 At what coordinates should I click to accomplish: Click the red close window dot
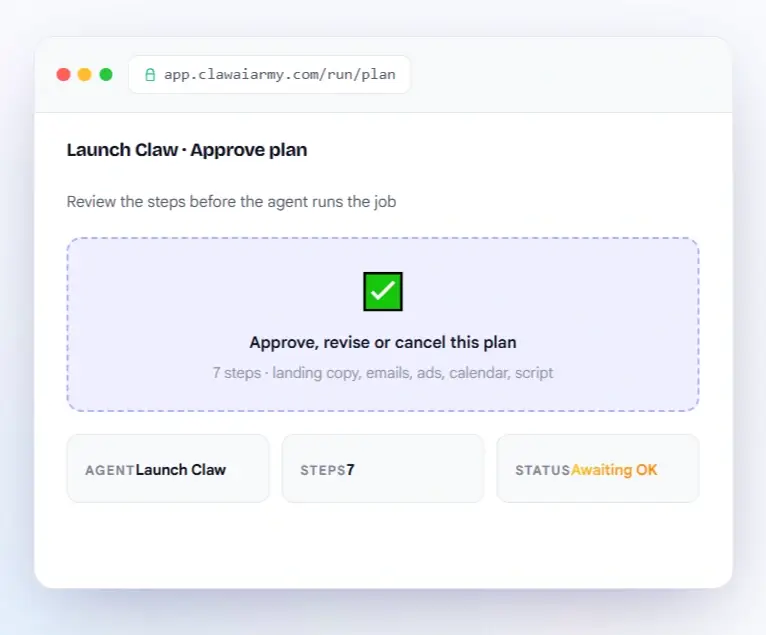coord(64,74)
